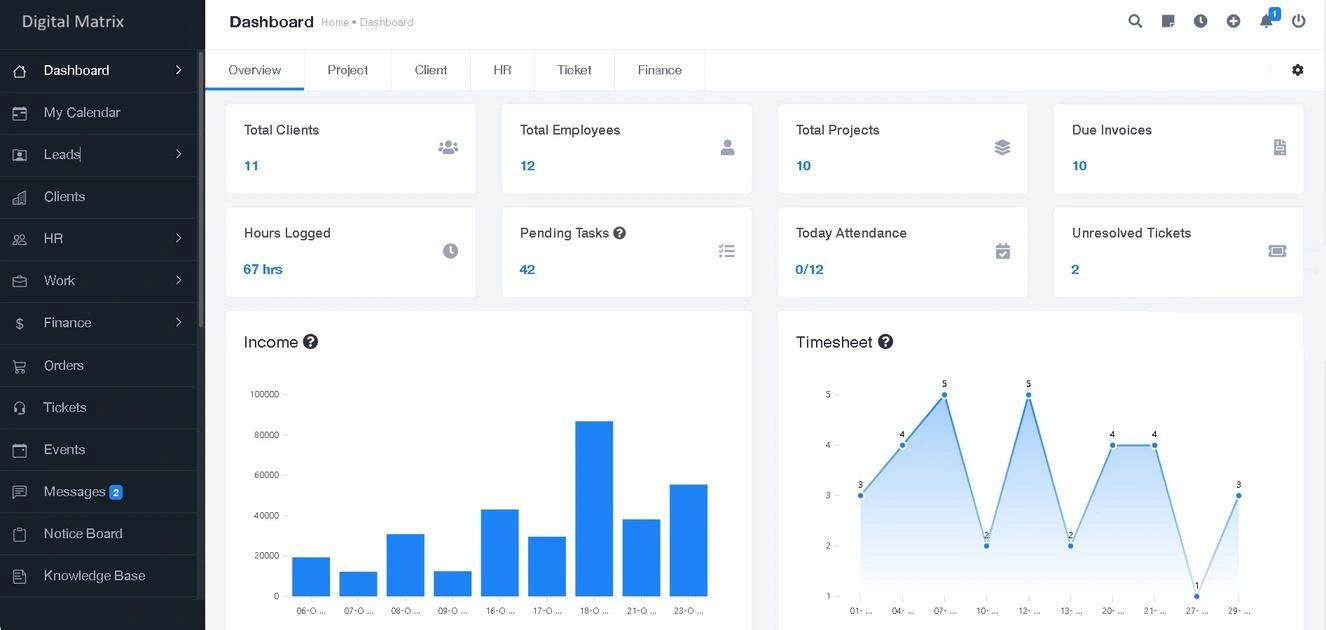Open Knowledge Base in sidebar
This screenshot has height=630, width=1326.
point(98,576)
